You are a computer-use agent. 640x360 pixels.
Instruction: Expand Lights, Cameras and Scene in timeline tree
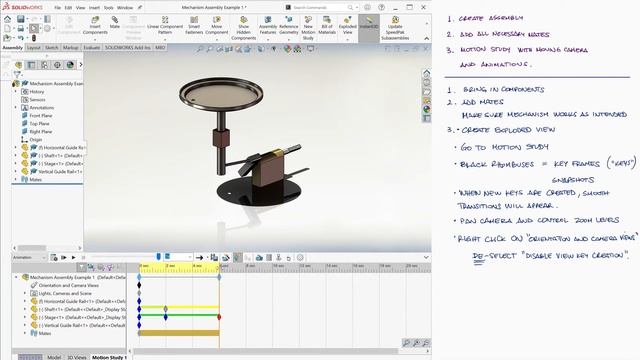pyautogui.click(x=24, y=293)
